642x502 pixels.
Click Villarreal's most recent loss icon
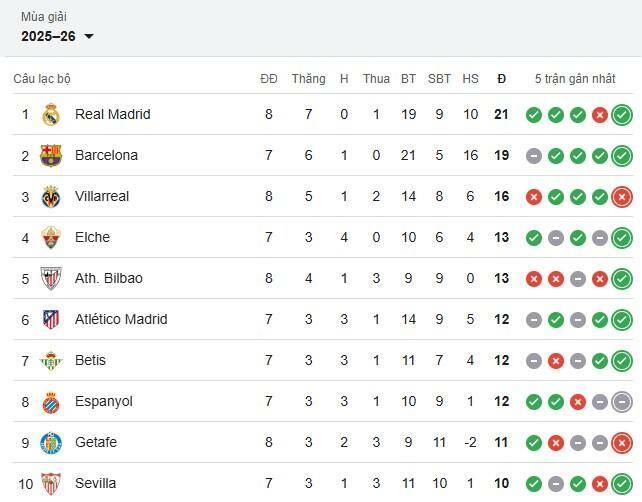622,196
